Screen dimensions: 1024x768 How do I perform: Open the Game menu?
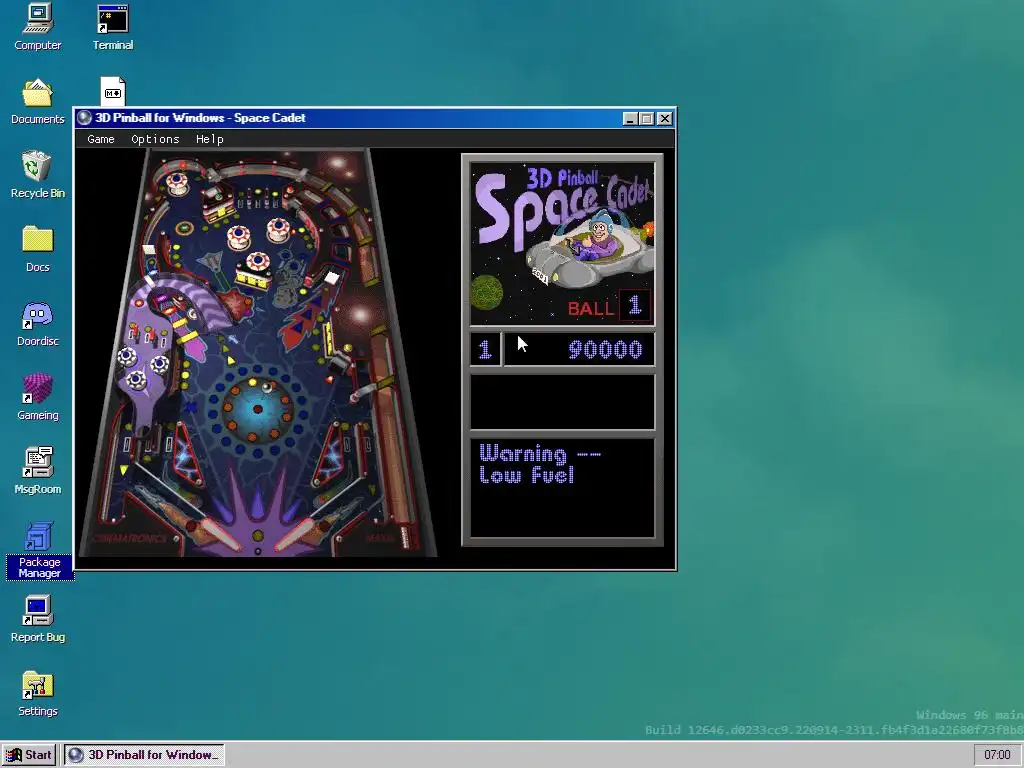(101, 139)
